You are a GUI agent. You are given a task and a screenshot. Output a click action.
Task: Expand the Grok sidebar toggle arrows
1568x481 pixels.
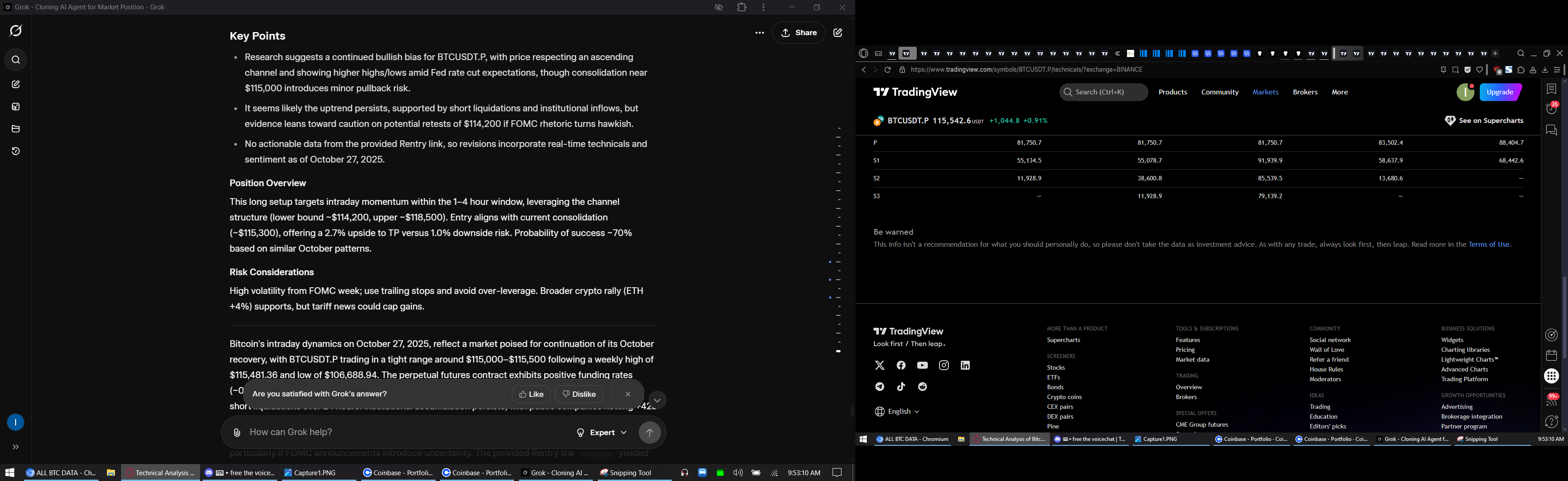[16, 447]
